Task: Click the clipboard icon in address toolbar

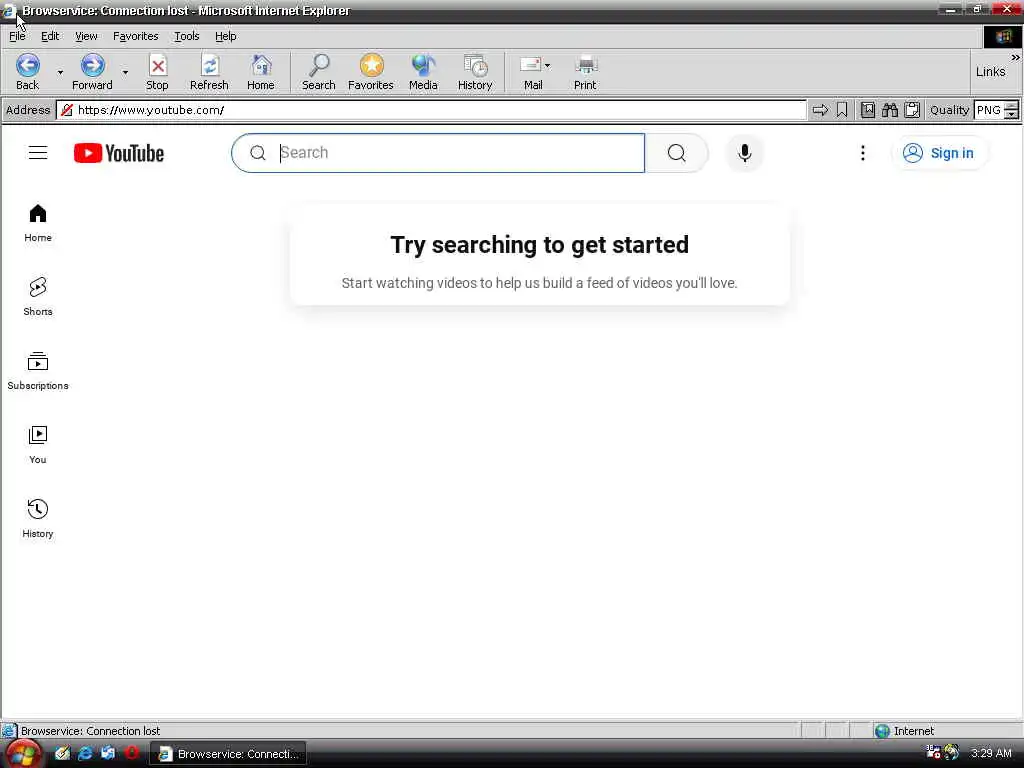Action: point(912,110)
